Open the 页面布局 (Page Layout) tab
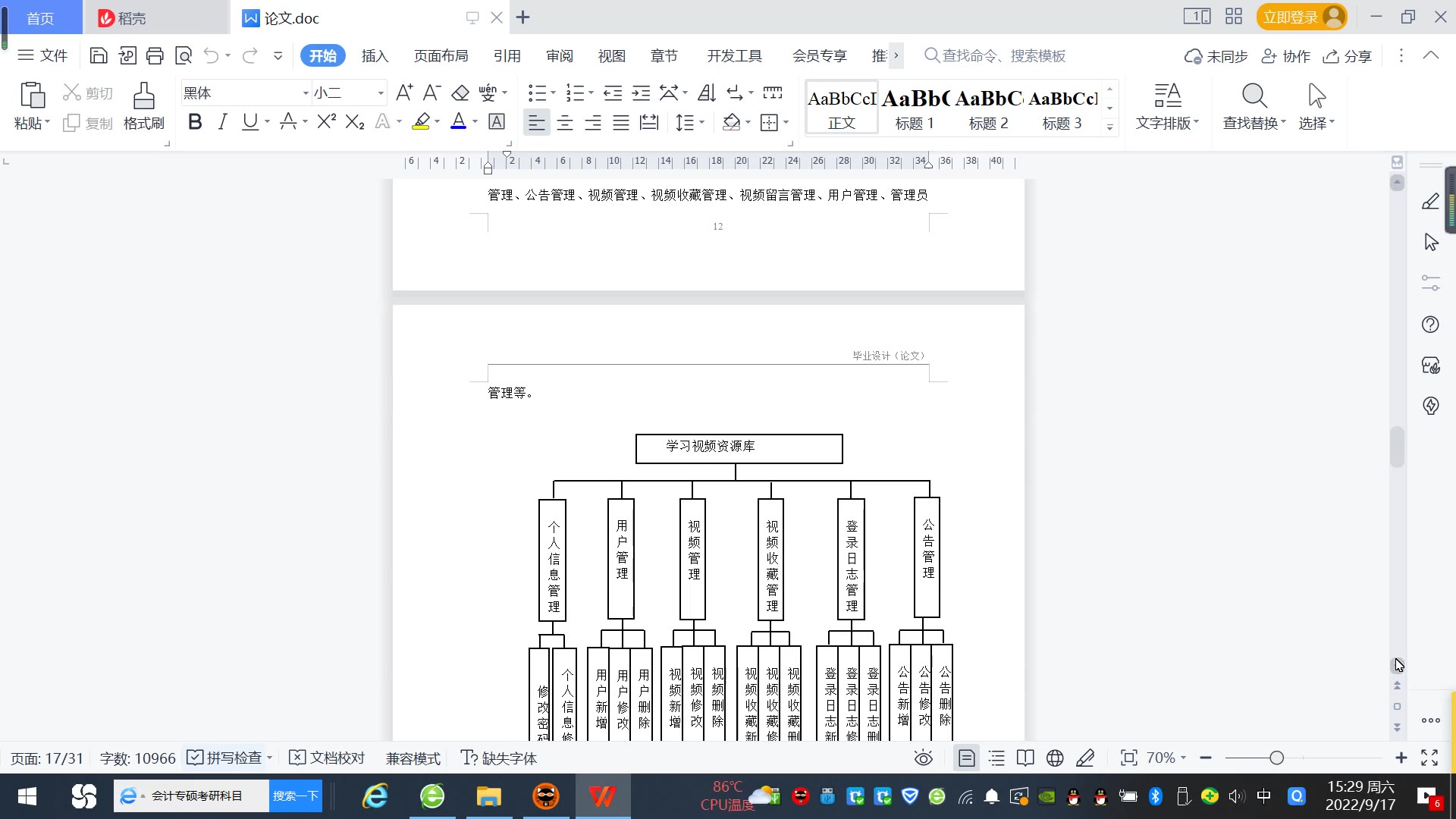The height and width of the screenshot is (819, 1456). pyautogui.click(x=441, y=56)
